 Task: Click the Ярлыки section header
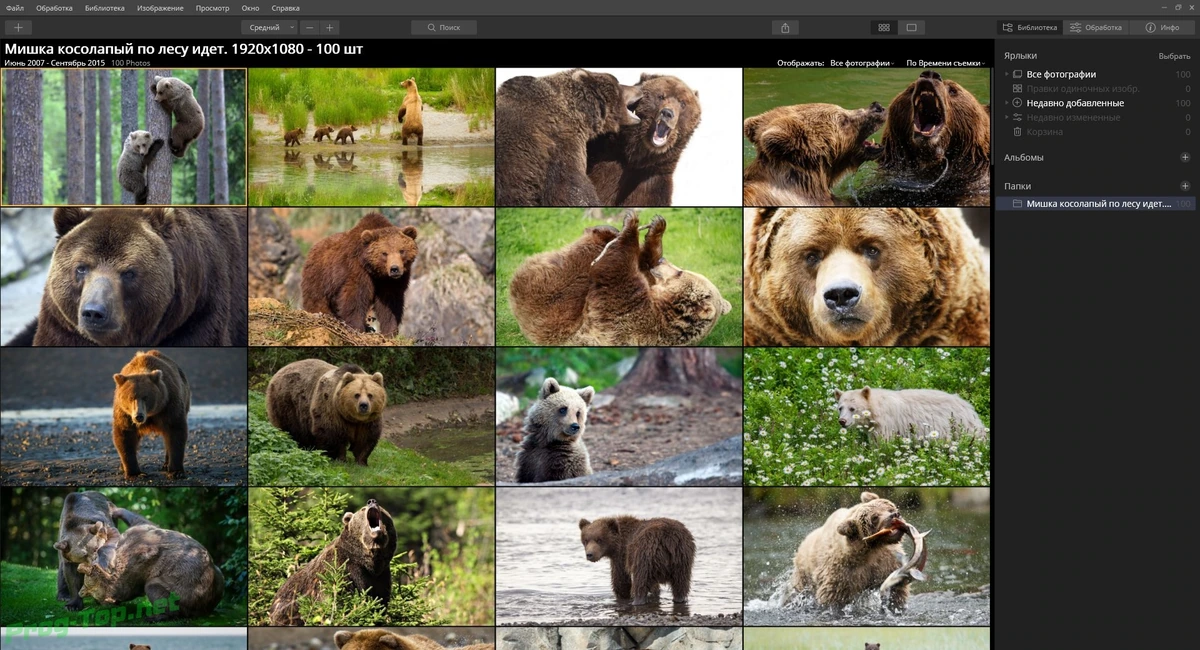[x=1020, y=56]
